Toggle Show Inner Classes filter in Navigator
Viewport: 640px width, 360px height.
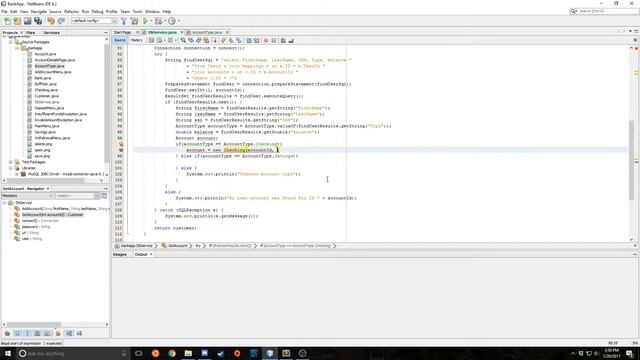pyautogui.click(x=47, y=333)
